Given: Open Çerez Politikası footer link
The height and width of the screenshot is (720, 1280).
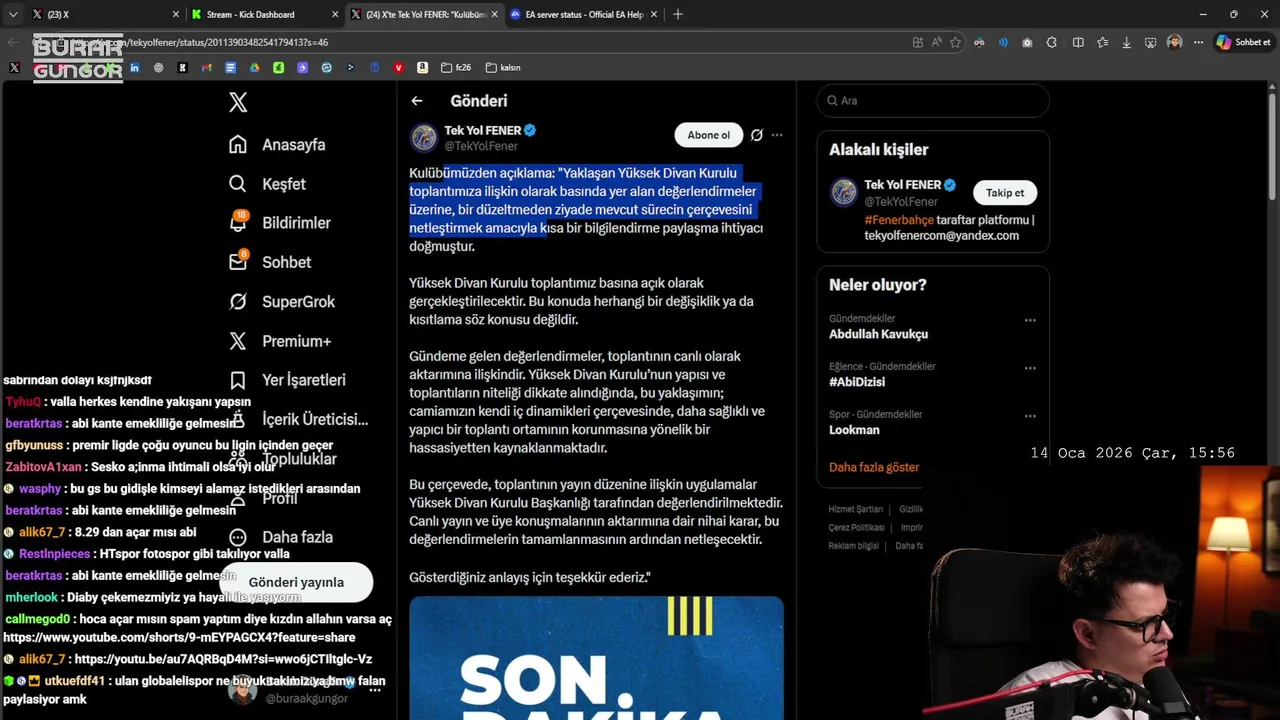Looking at the screenshot, I should coord(856,528).
